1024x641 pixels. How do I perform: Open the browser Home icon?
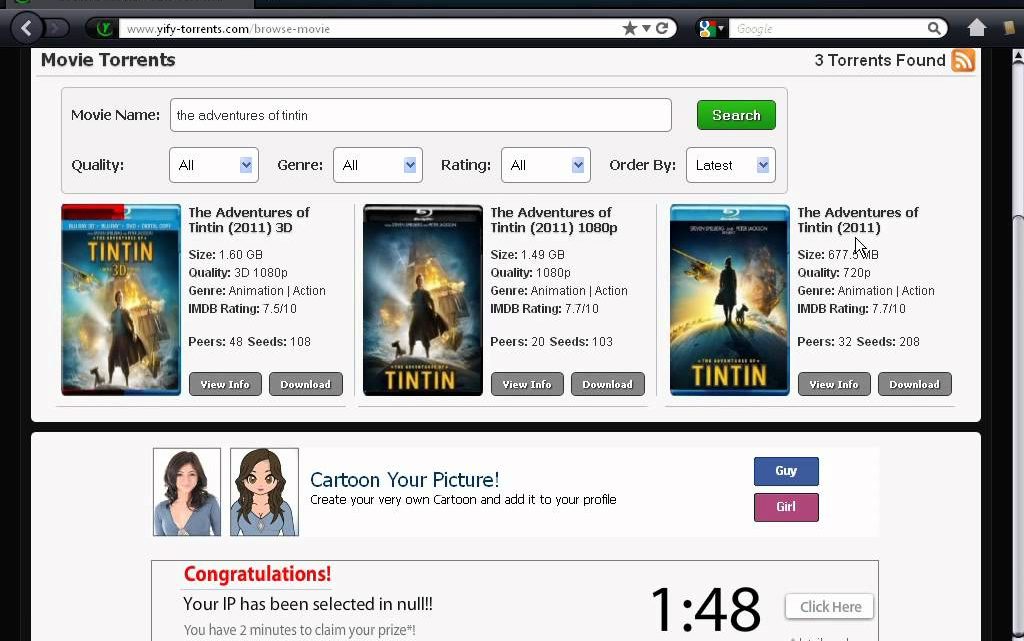coord(977,27)
